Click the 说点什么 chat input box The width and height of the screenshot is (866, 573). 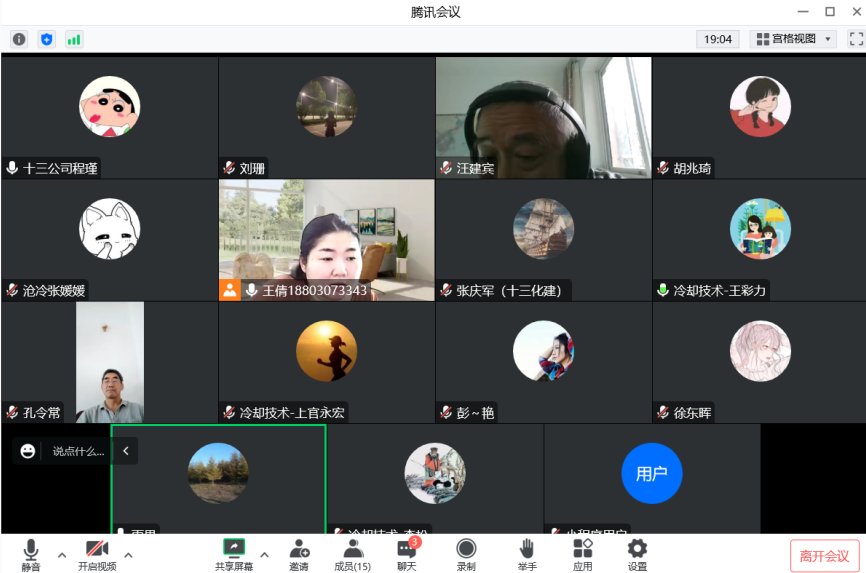point(77,451)
